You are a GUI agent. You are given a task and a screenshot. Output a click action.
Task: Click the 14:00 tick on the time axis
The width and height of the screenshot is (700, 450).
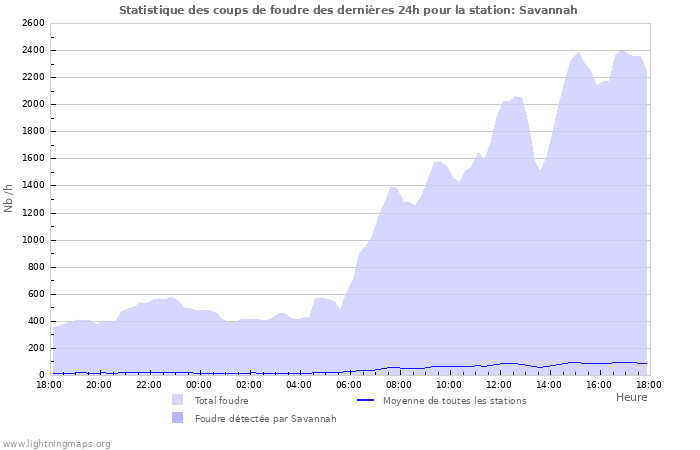coord(549,384)
